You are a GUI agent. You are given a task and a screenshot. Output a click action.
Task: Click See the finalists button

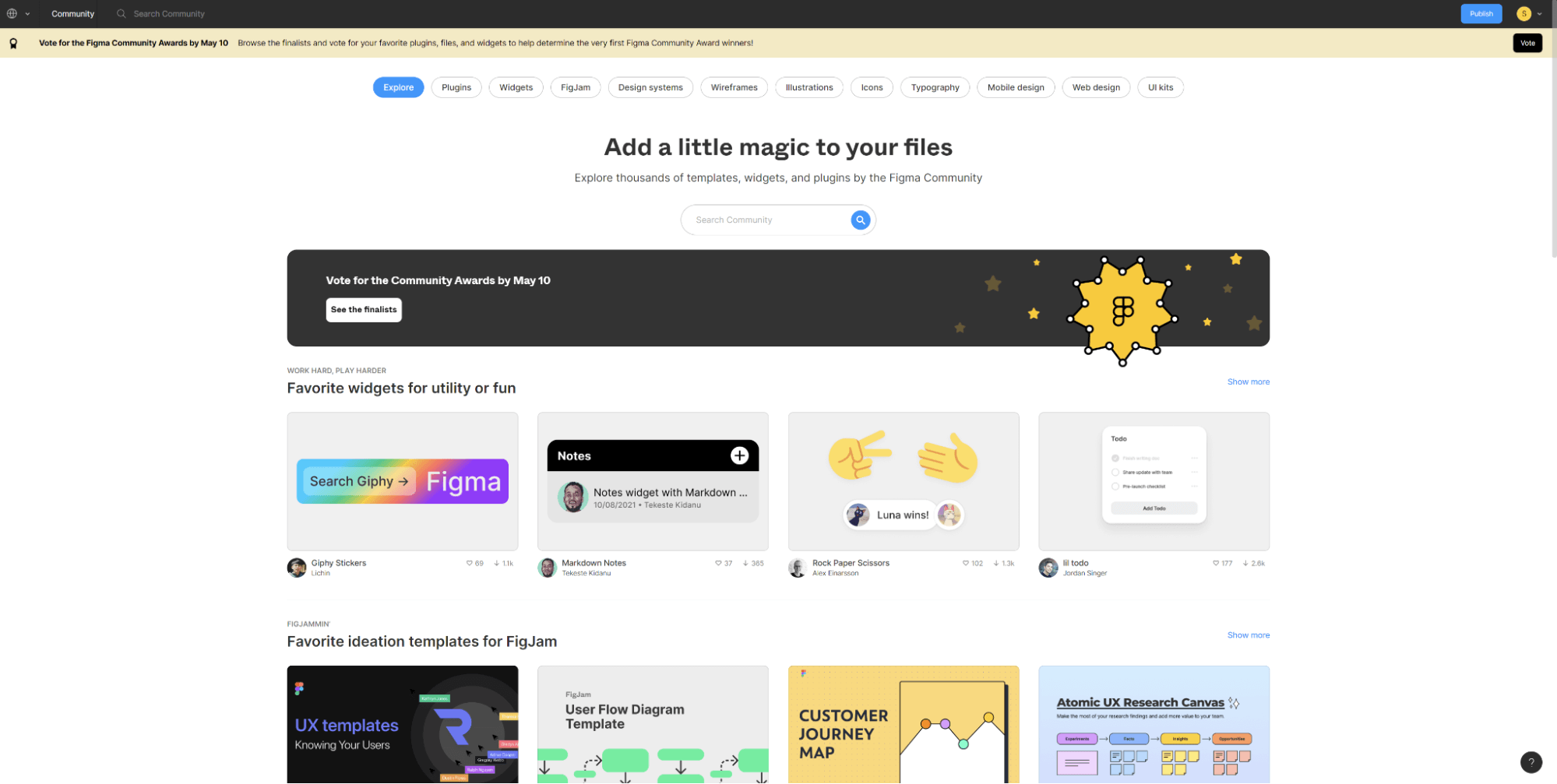pyautogui.click(x=364, y=310)
